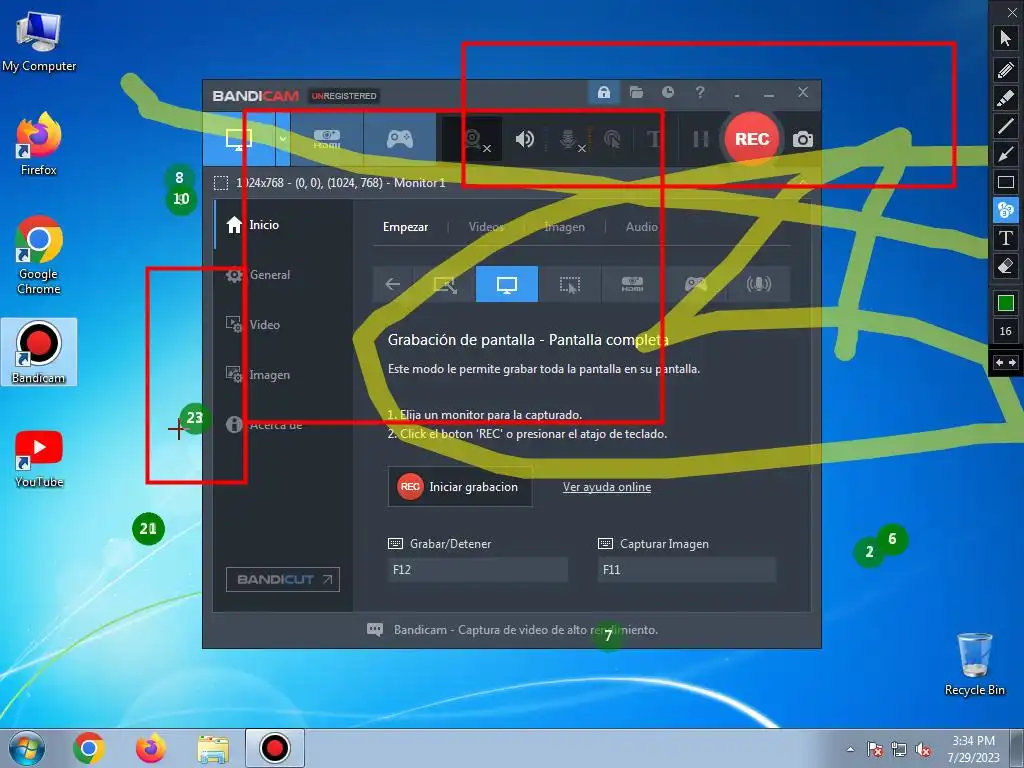The width and height of the screenshot is (1024, 768).
Task: Open the help question mark icon
Action: click(700, 92)
